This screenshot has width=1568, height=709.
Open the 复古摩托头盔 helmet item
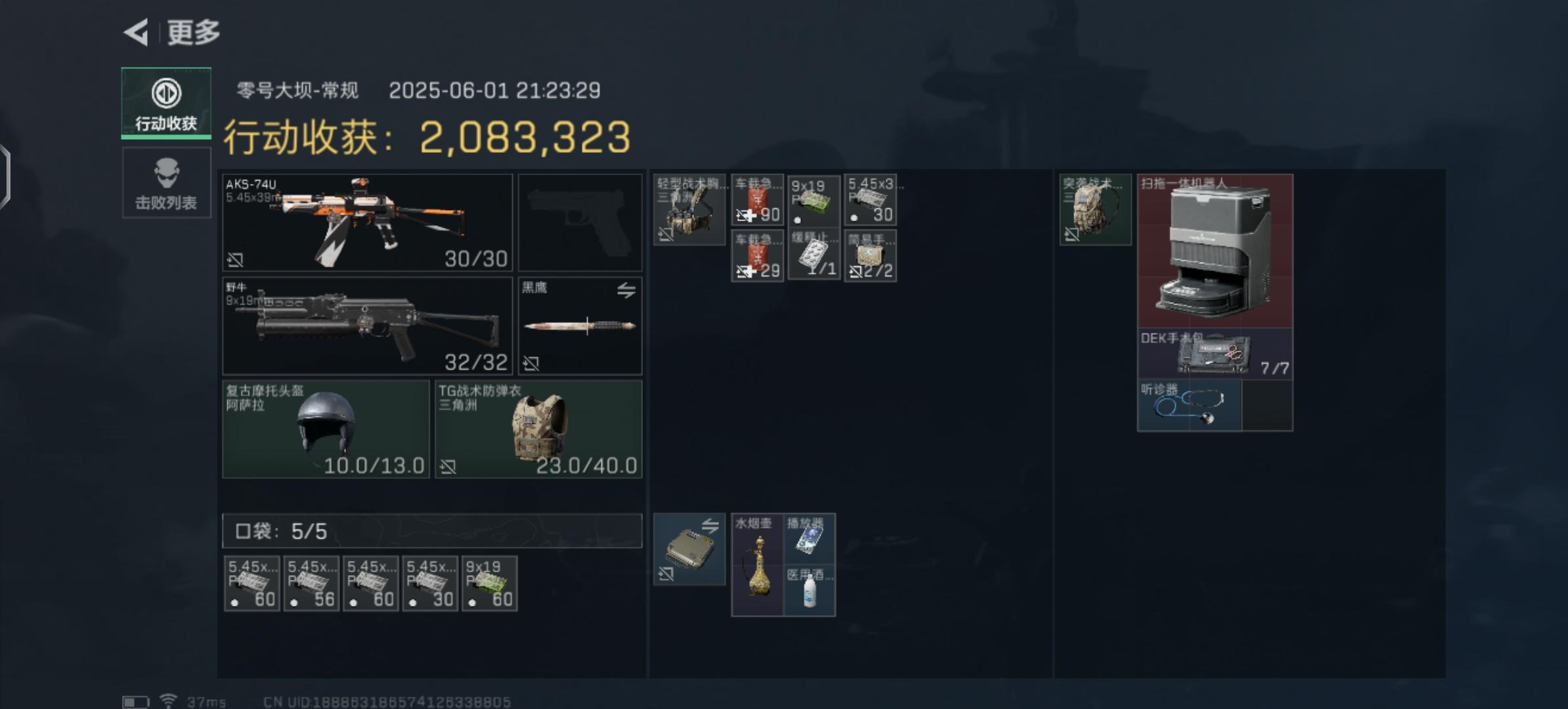(x=326, y=429)
